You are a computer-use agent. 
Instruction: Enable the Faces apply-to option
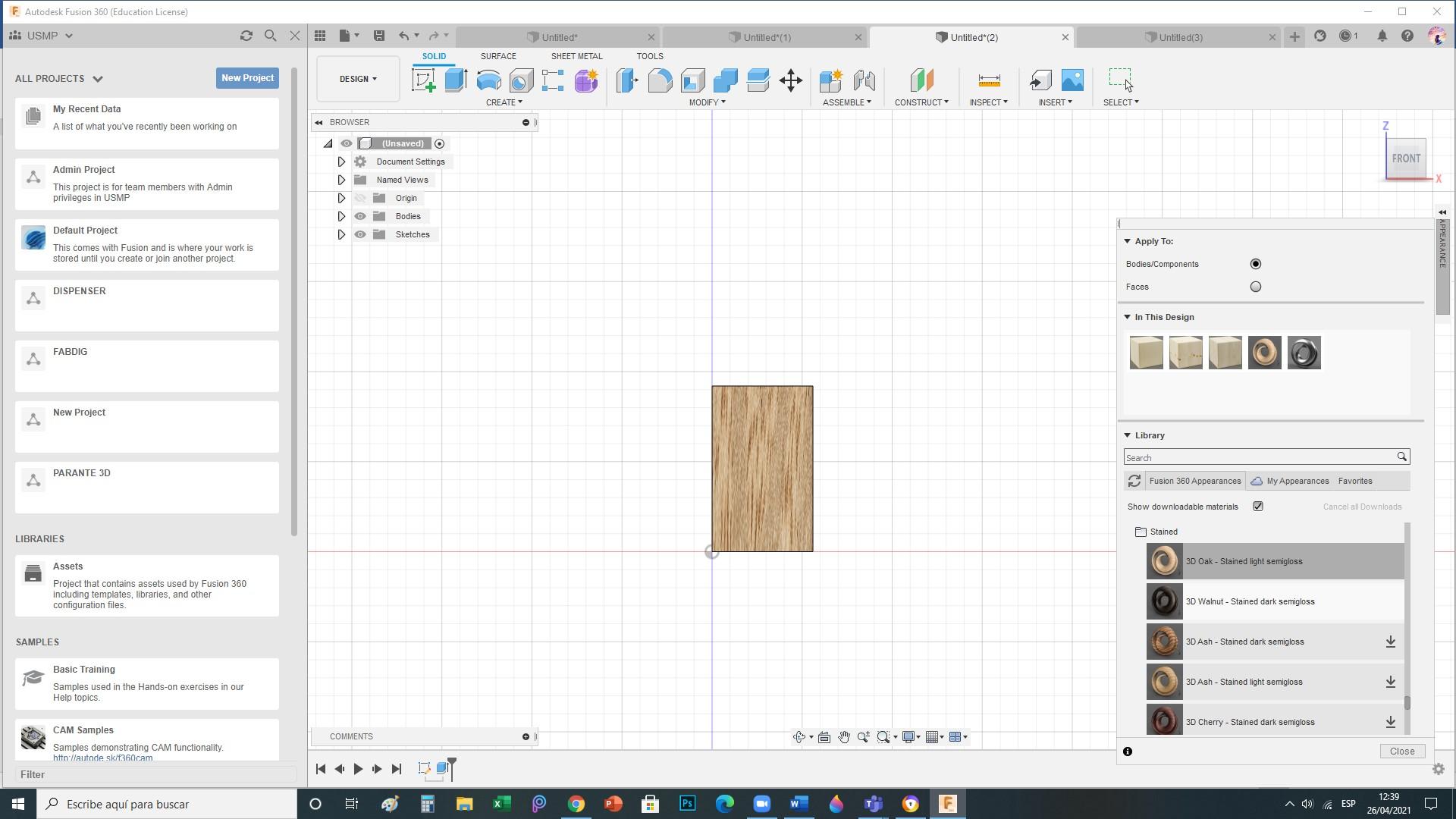pyautogui.click(x=1256, y=287)
